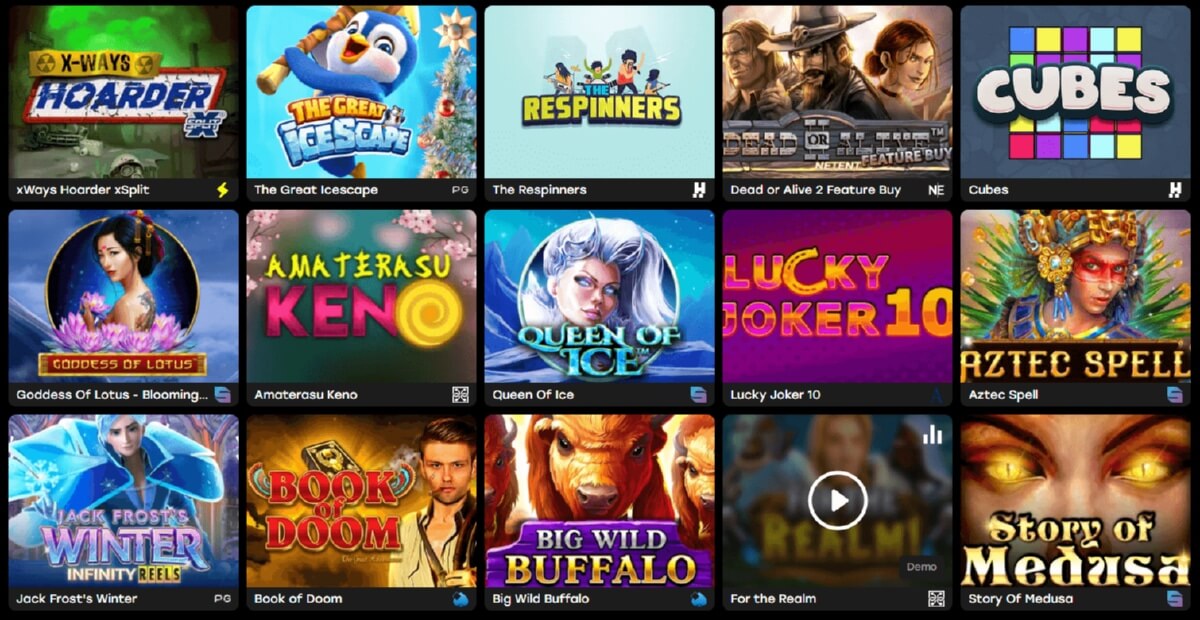
Task: Click the provider icon beside The Respinners
Action: 699,190
